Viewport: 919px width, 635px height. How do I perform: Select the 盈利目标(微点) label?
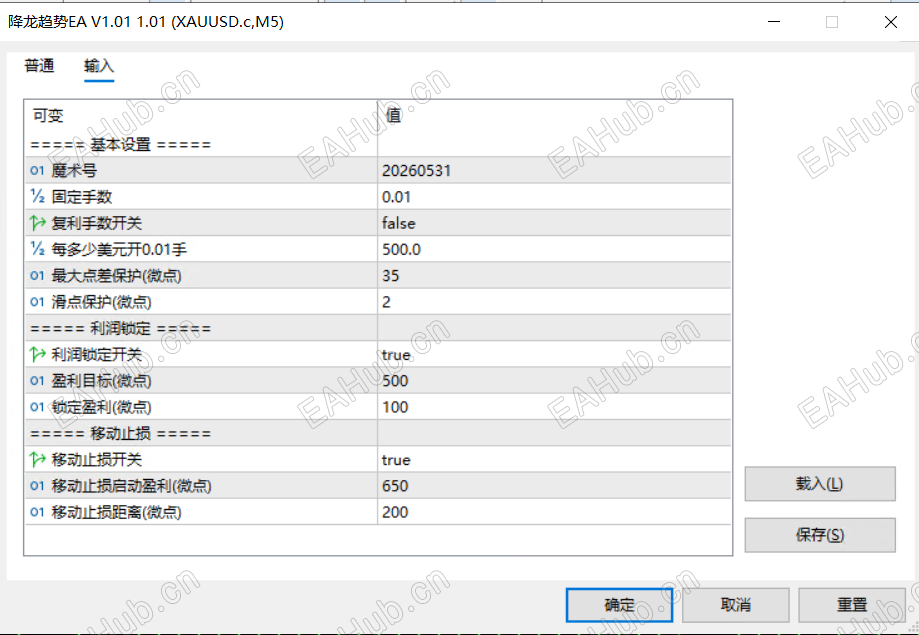click(x=101, y=381)
